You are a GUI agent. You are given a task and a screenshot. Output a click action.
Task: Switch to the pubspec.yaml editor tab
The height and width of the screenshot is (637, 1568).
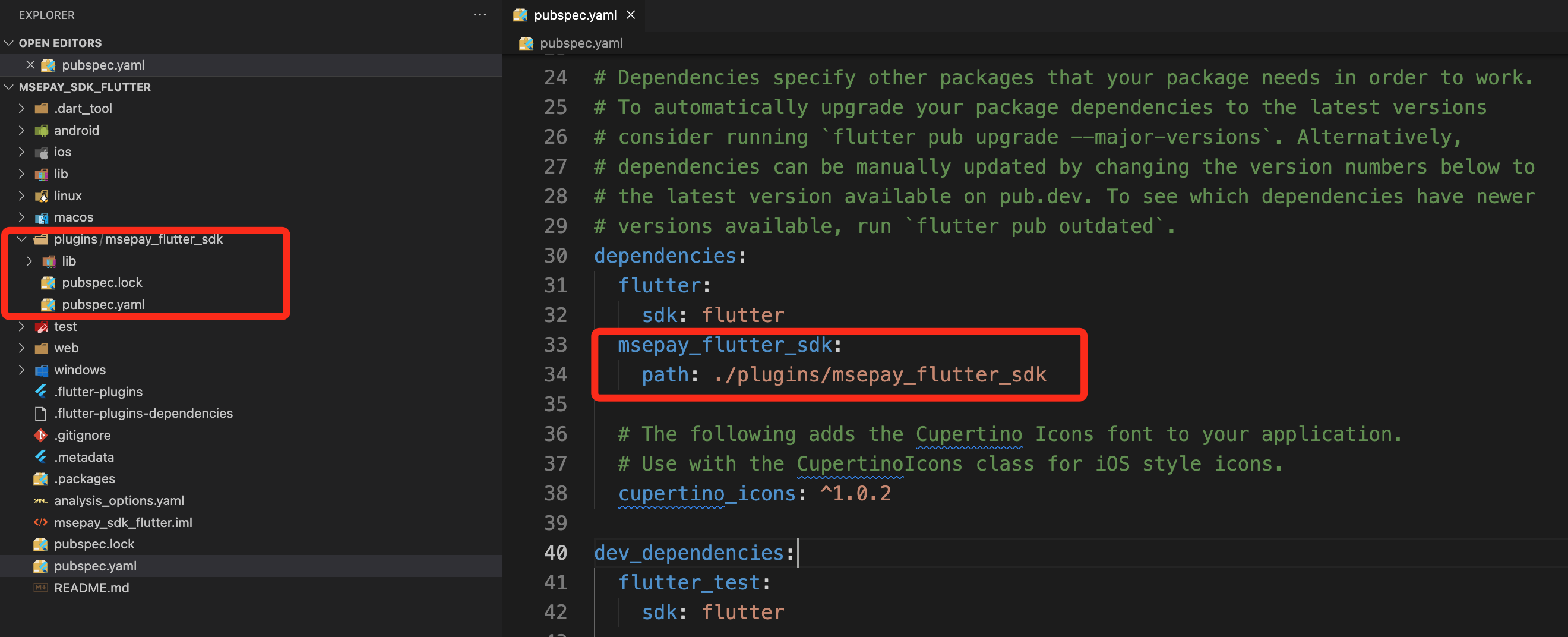(574, 15)
